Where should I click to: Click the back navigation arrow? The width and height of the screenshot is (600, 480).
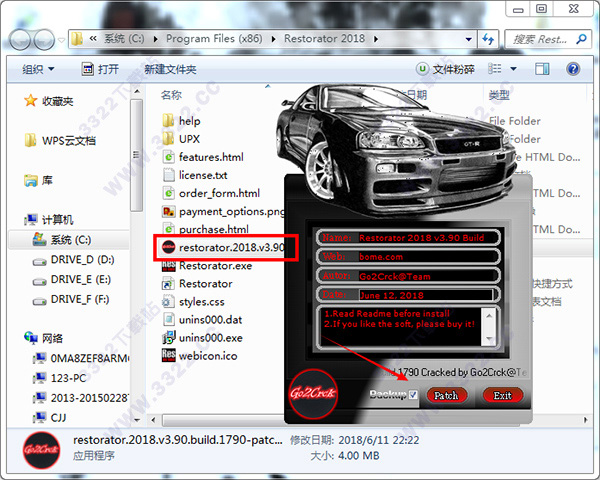click(x=19, y=39)
